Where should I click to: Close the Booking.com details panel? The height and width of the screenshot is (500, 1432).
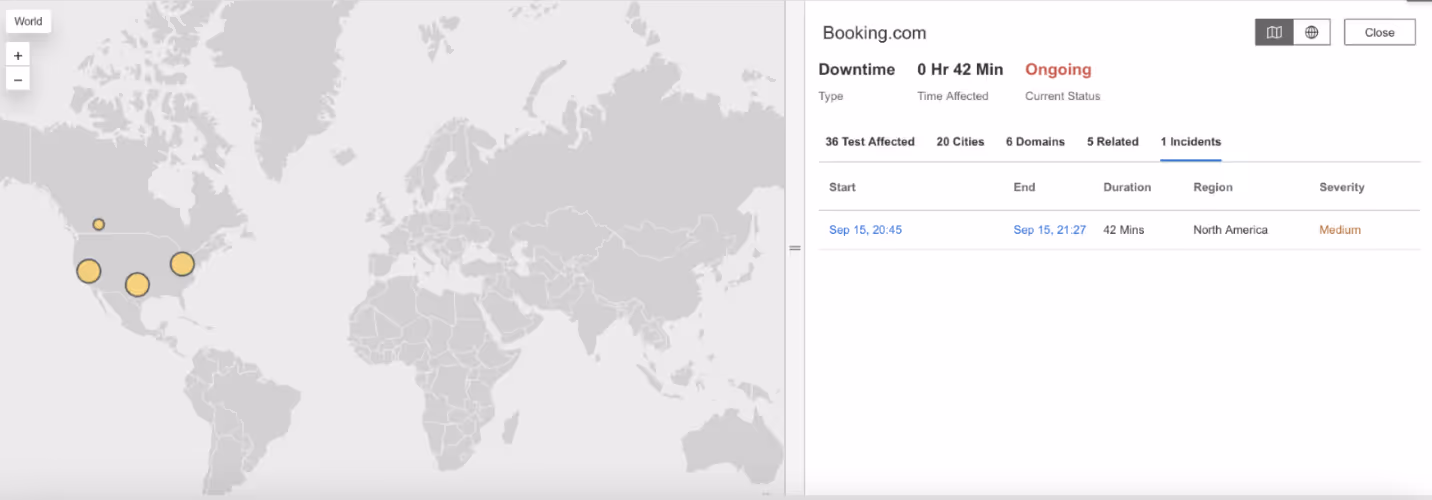[1379, 32]
